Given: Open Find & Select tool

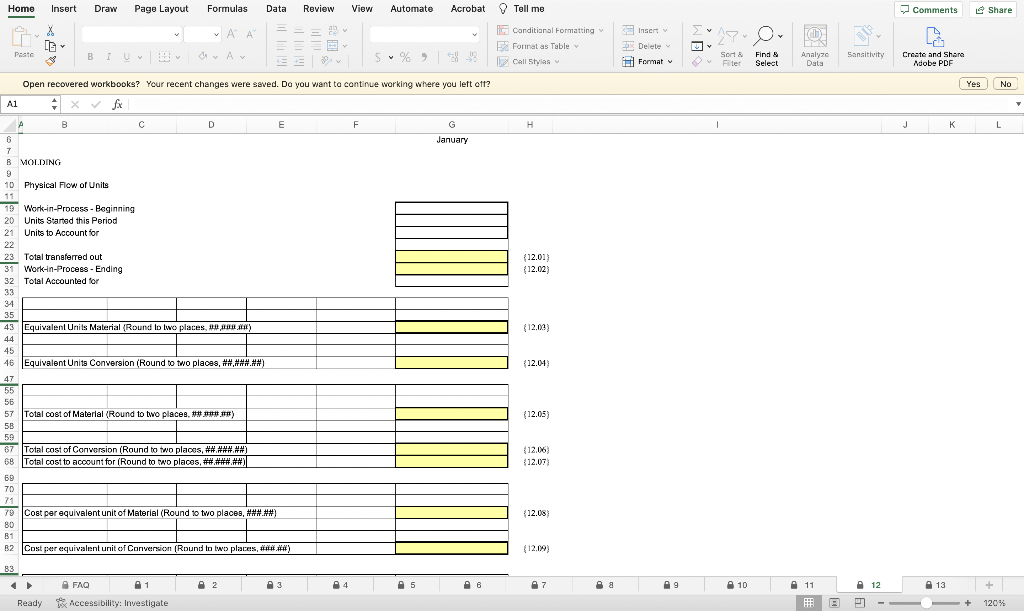Looking at the screenshot, I should tap(767, 46).
